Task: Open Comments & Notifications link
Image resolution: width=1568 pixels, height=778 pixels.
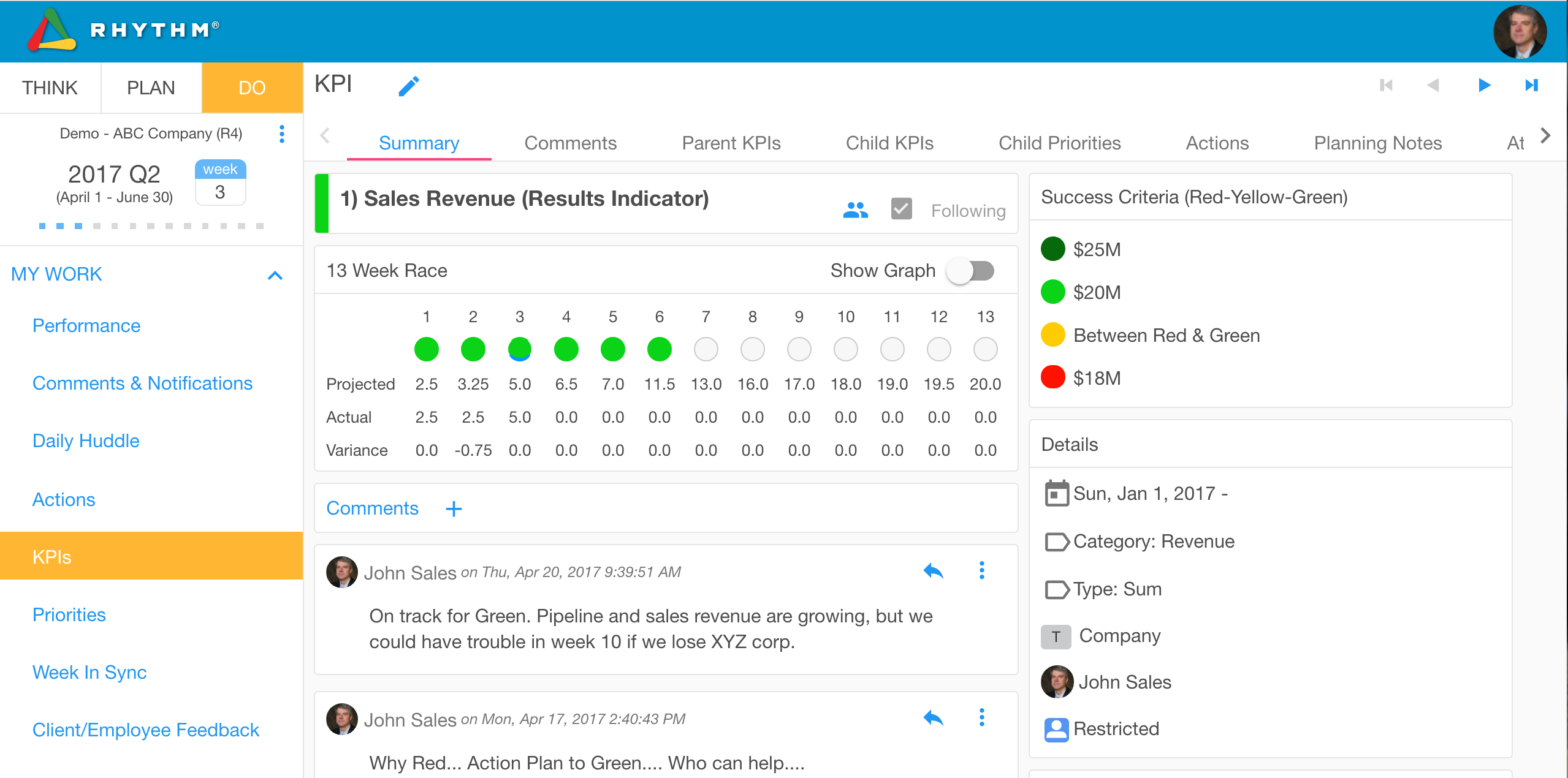Action: tap(142, 383)
